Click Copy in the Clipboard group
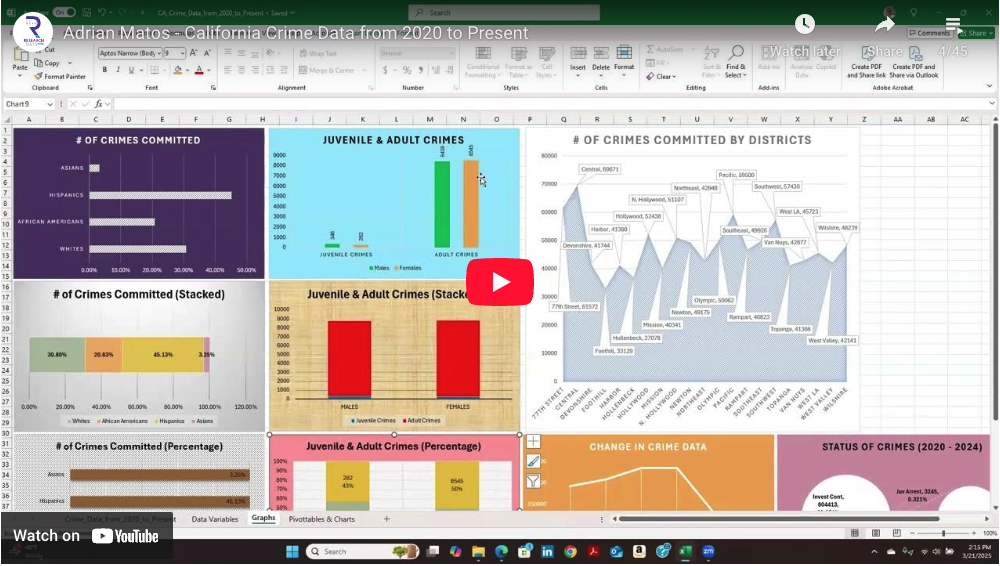This screenshot has height=566, width=1000. [47, 63]
